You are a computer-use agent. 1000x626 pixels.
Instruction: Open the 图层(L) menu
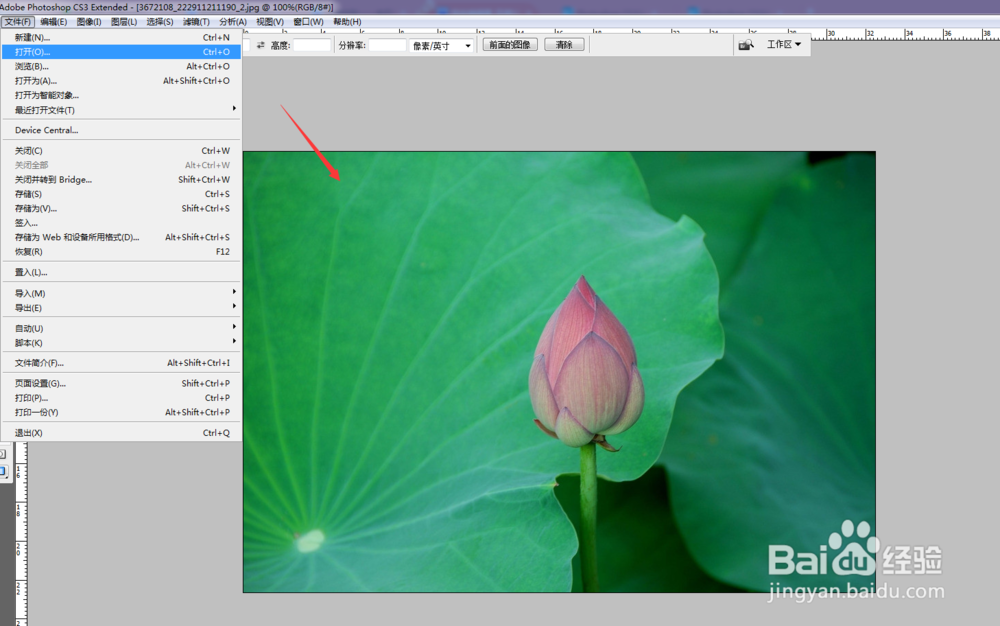click(x=124, y=22)
